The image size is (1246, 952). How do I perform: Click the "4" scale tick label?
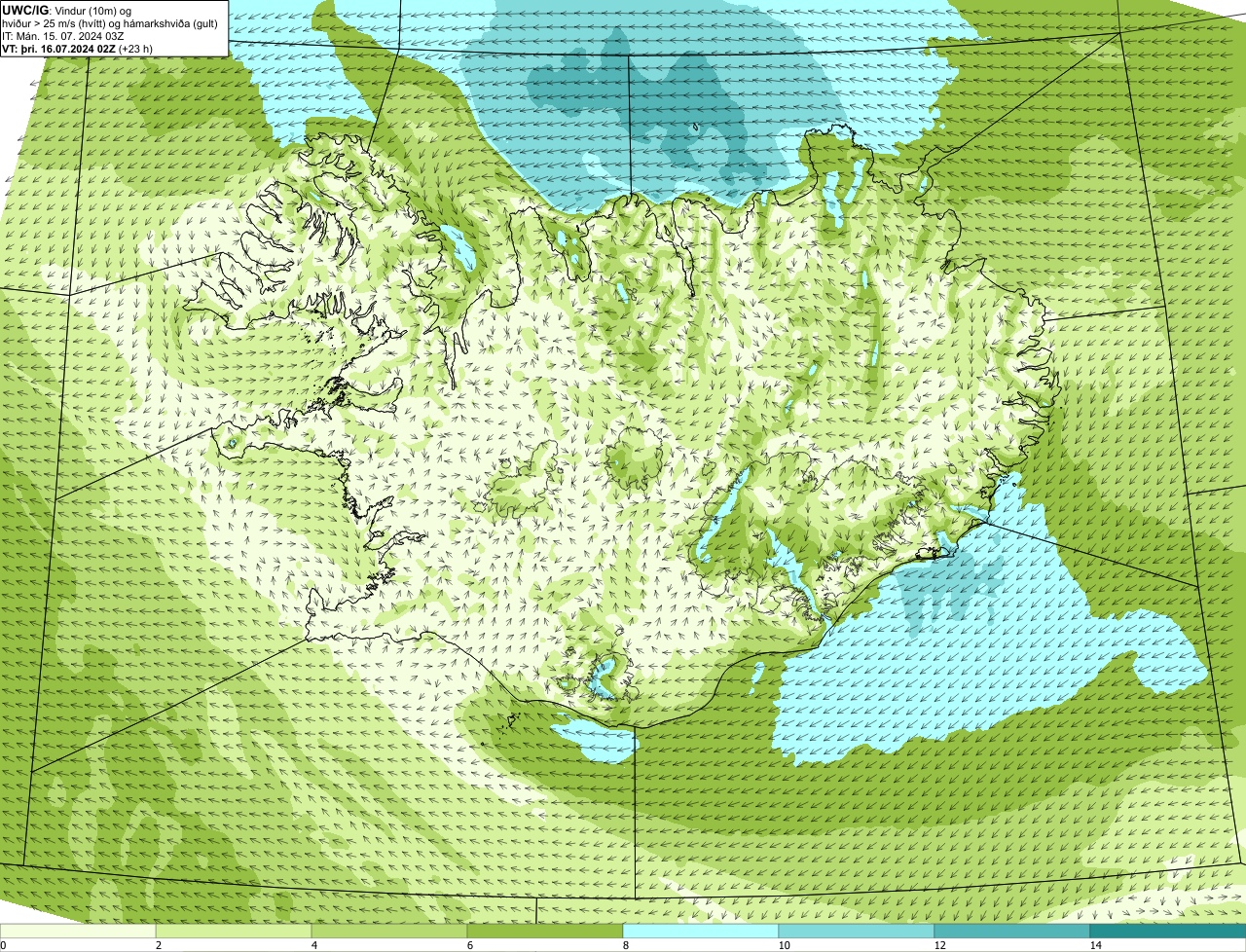click(x=313, y=945)
